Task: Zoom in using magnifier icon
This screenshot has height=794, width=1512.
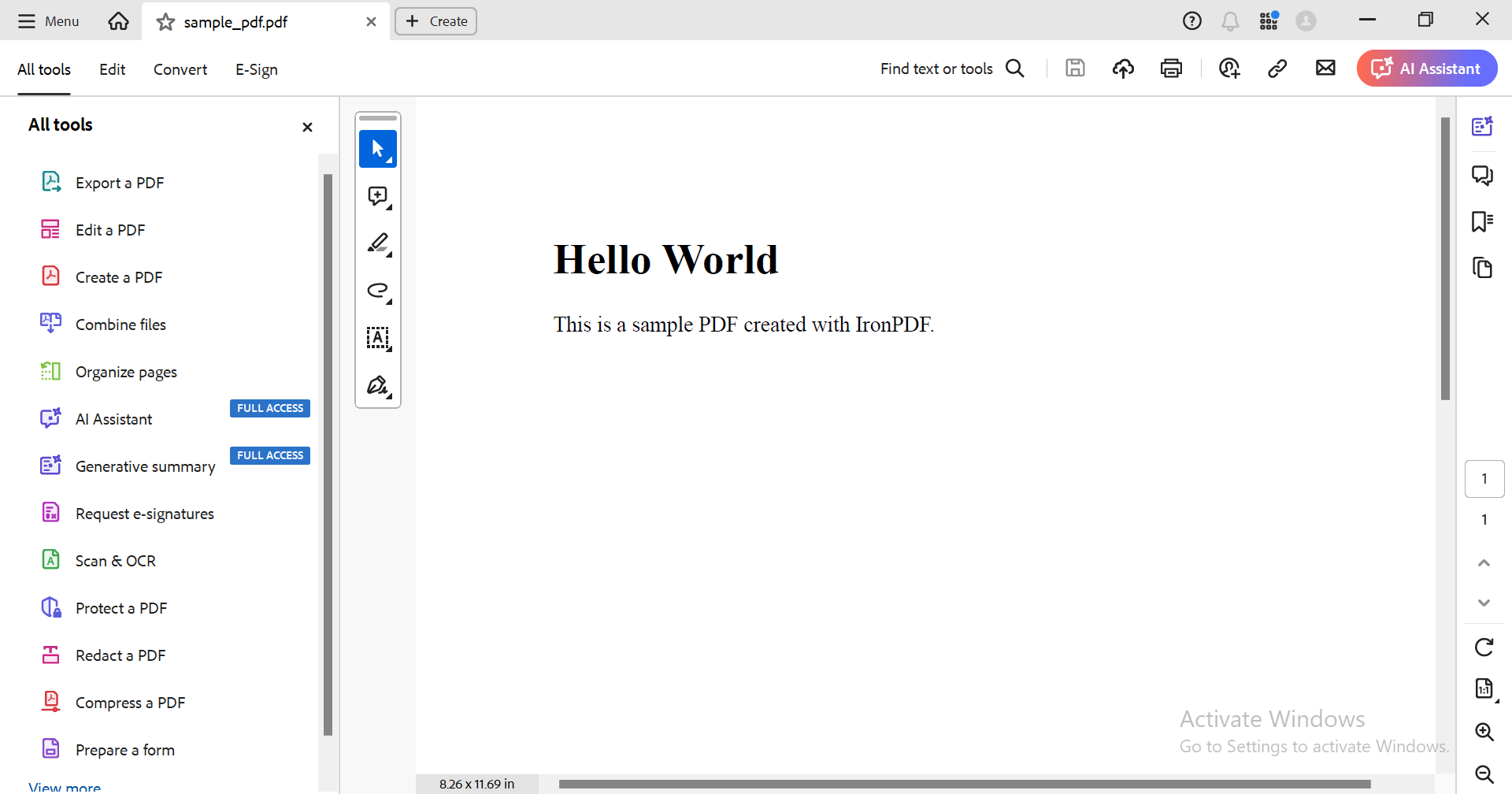Action: tap(1484, 732)
